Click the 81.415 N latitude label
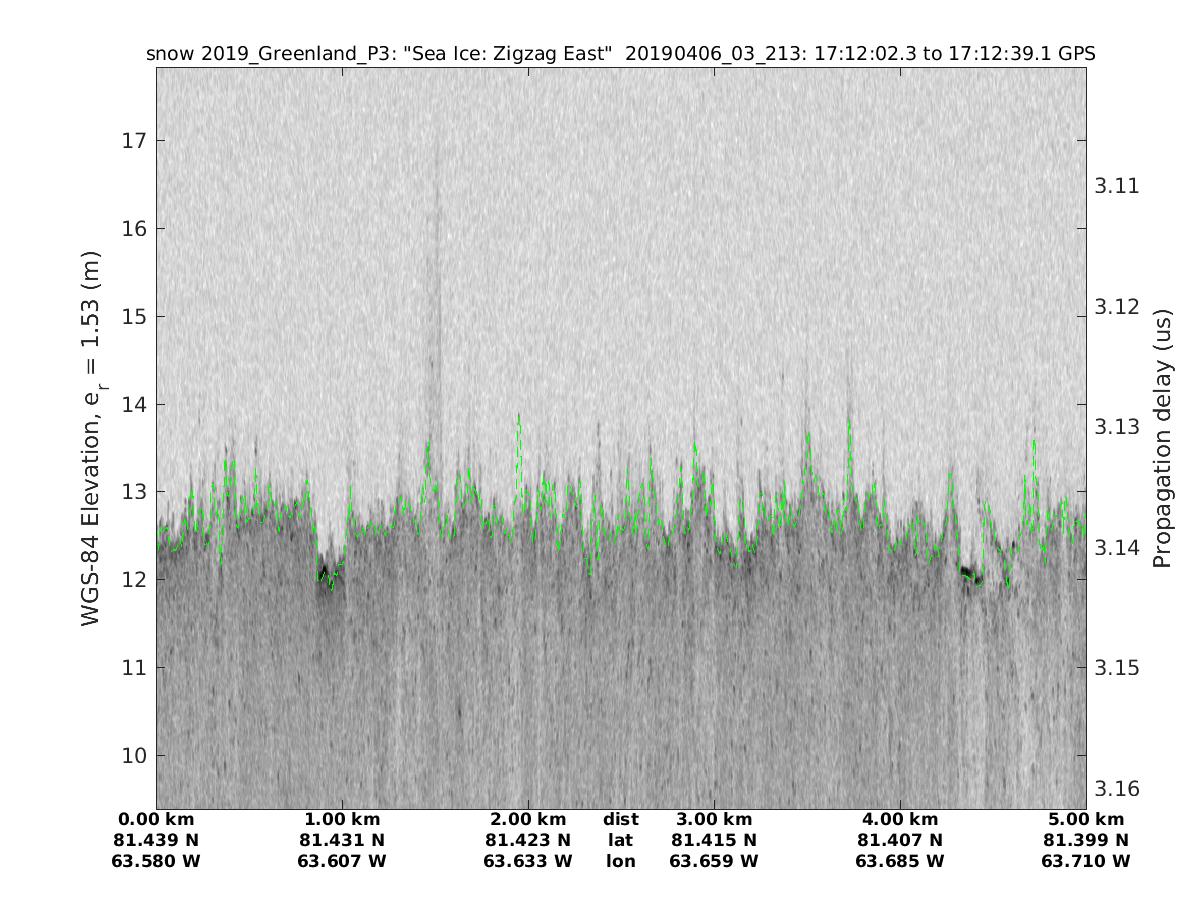The height and width of the screenshot is (900, 1200). pos(714,840)
